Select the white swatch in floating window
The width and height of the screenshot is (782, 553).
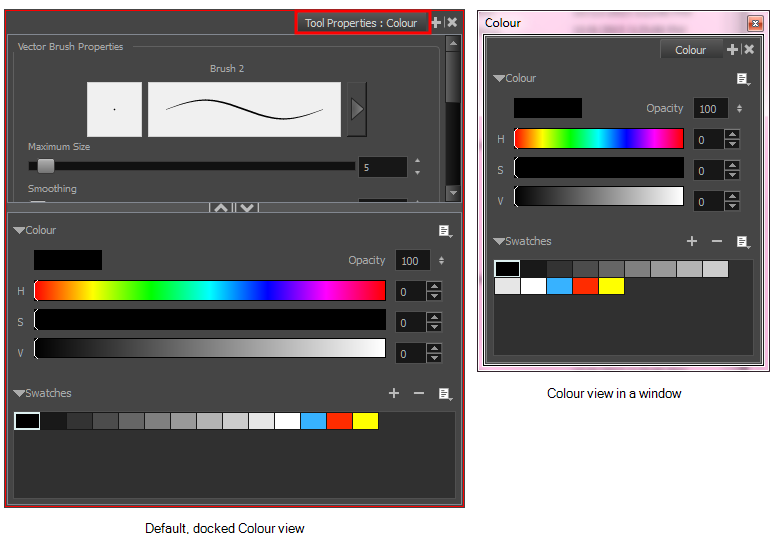(x=533, y=286)
